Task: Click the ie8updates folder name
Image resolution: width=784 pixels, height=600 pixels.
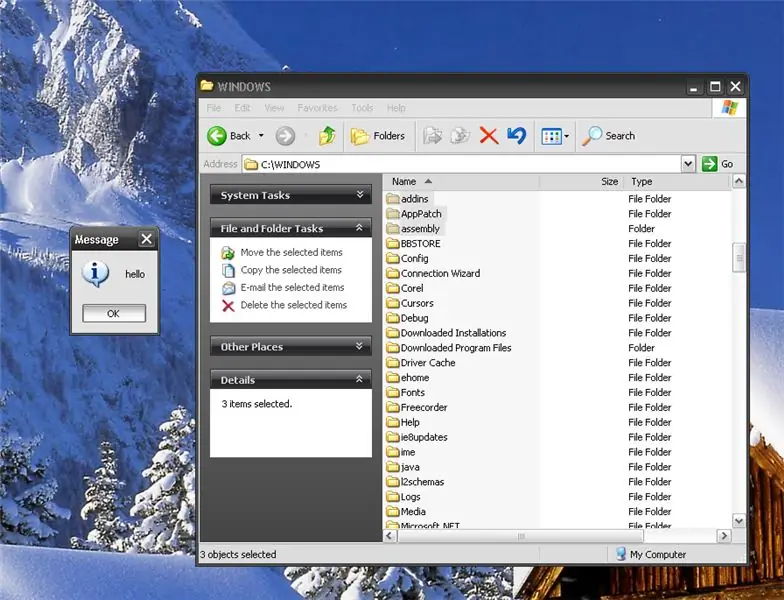Action: coord(424,438)
